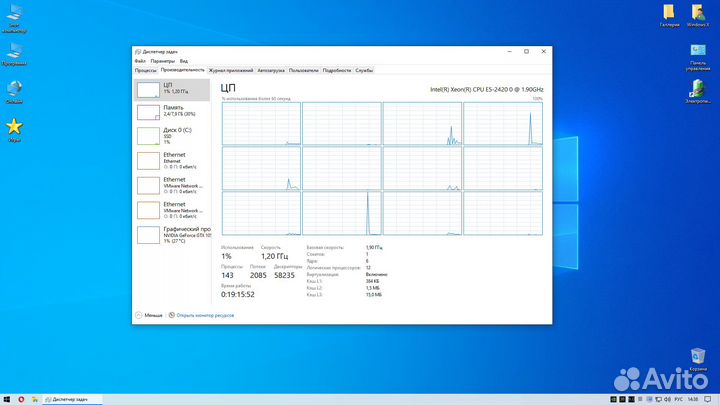Launch Opera from the taskbar
720x405 pixels.
tap(21, 398)
